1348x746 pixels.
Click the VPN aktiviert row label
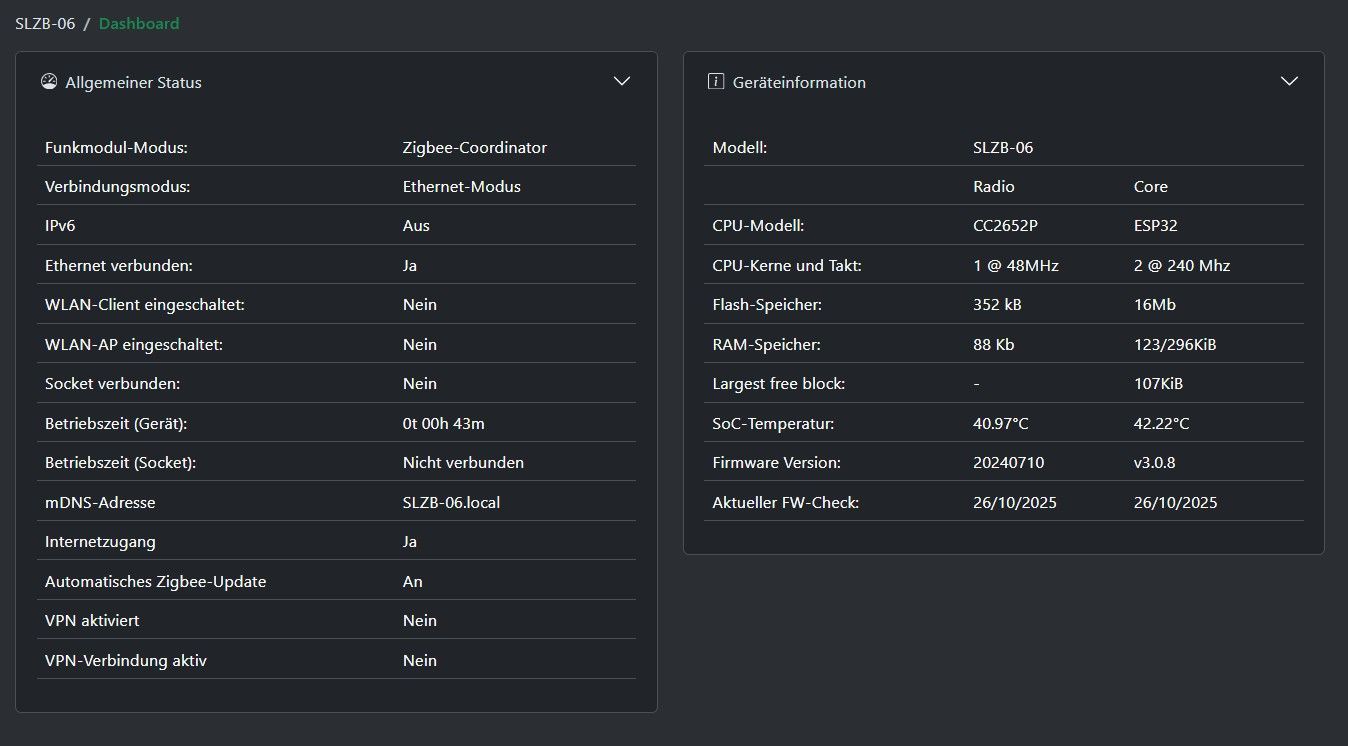92,620
